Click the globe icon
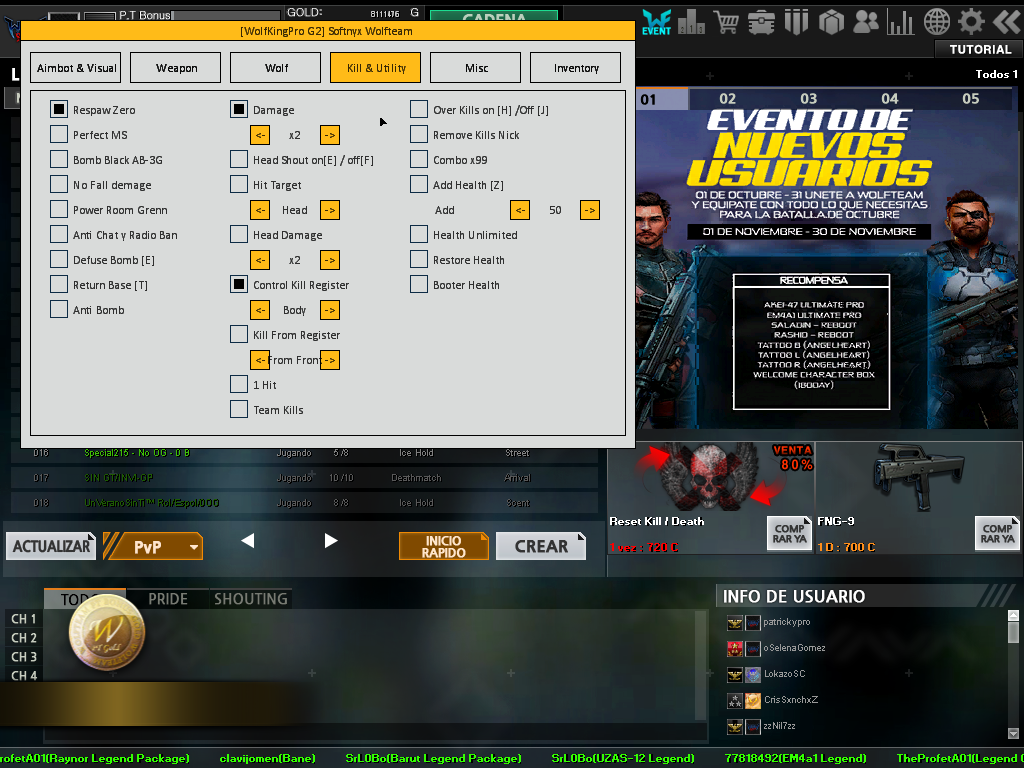This screenshot has width=1024, height=768. pyautogui.click(x=937, y=21)
